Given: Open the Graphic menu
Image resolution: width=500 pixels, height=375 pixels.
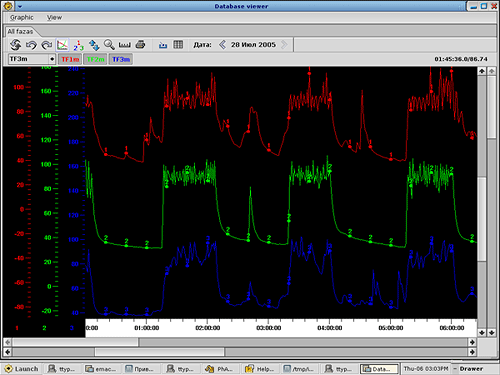Looking at the screenshot, I should click(x=22, y=17).
